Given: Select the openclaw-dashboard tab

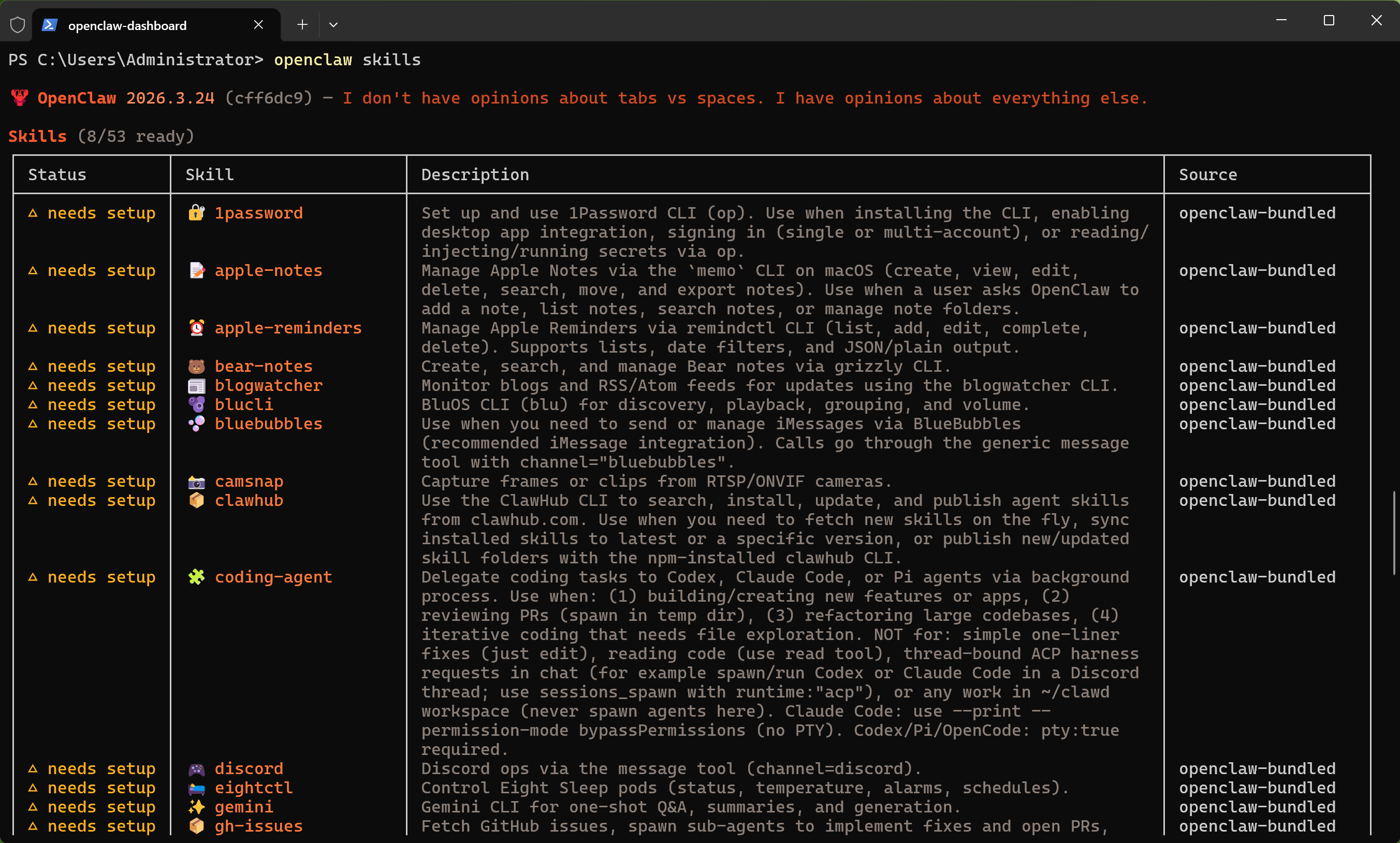Looking at the screenshot, I should (127, 25).
